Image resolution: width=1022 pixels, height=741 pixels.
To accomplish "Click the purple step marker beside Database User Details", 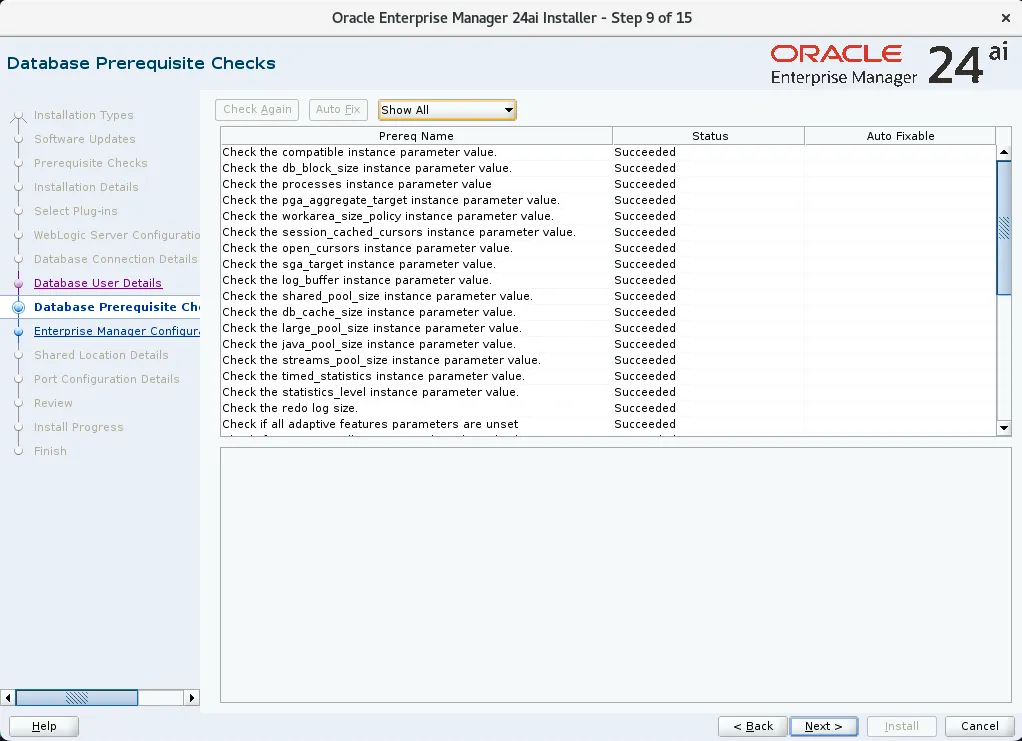I will pos(20,283).
